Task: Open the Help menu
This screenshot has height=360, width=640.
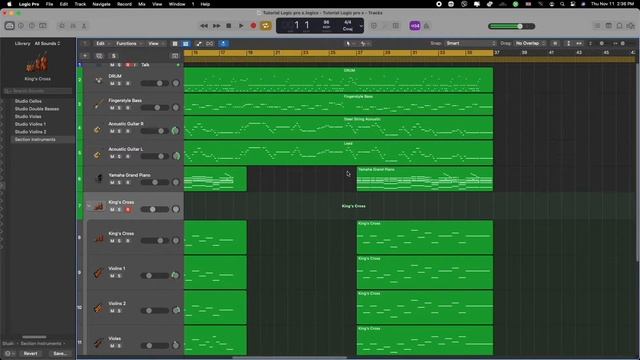Action: coord(205,4)
